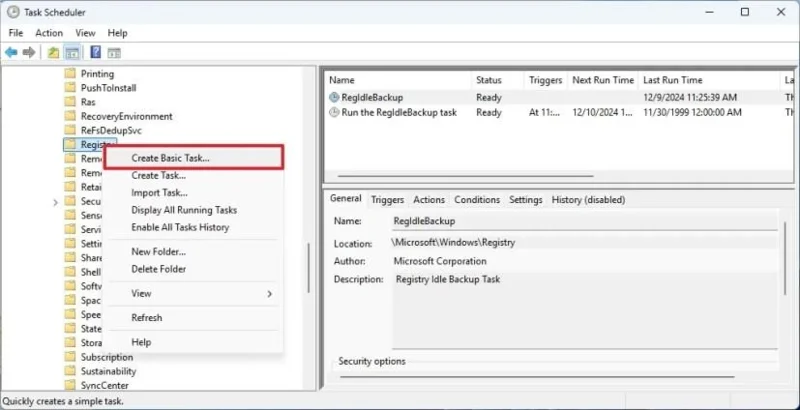Select the Run the RegIdleBackup task row
The width and height of the screenshot is (800, 410).
pos(559,112)
